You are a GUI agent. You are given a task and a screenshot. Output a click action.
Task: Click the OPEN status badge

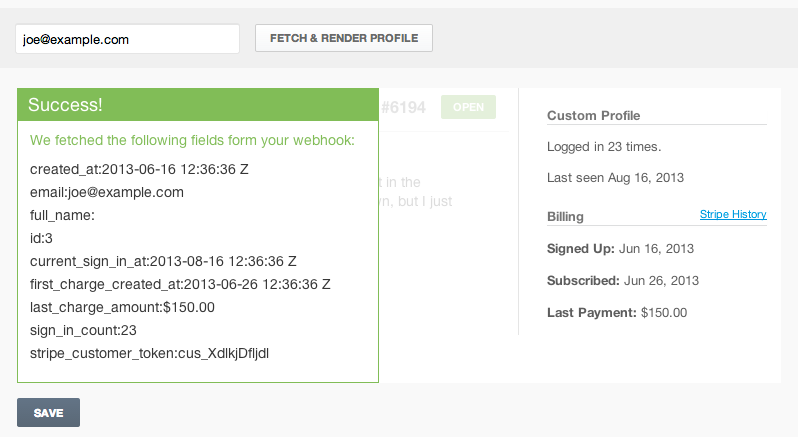[x=468, y=106]
